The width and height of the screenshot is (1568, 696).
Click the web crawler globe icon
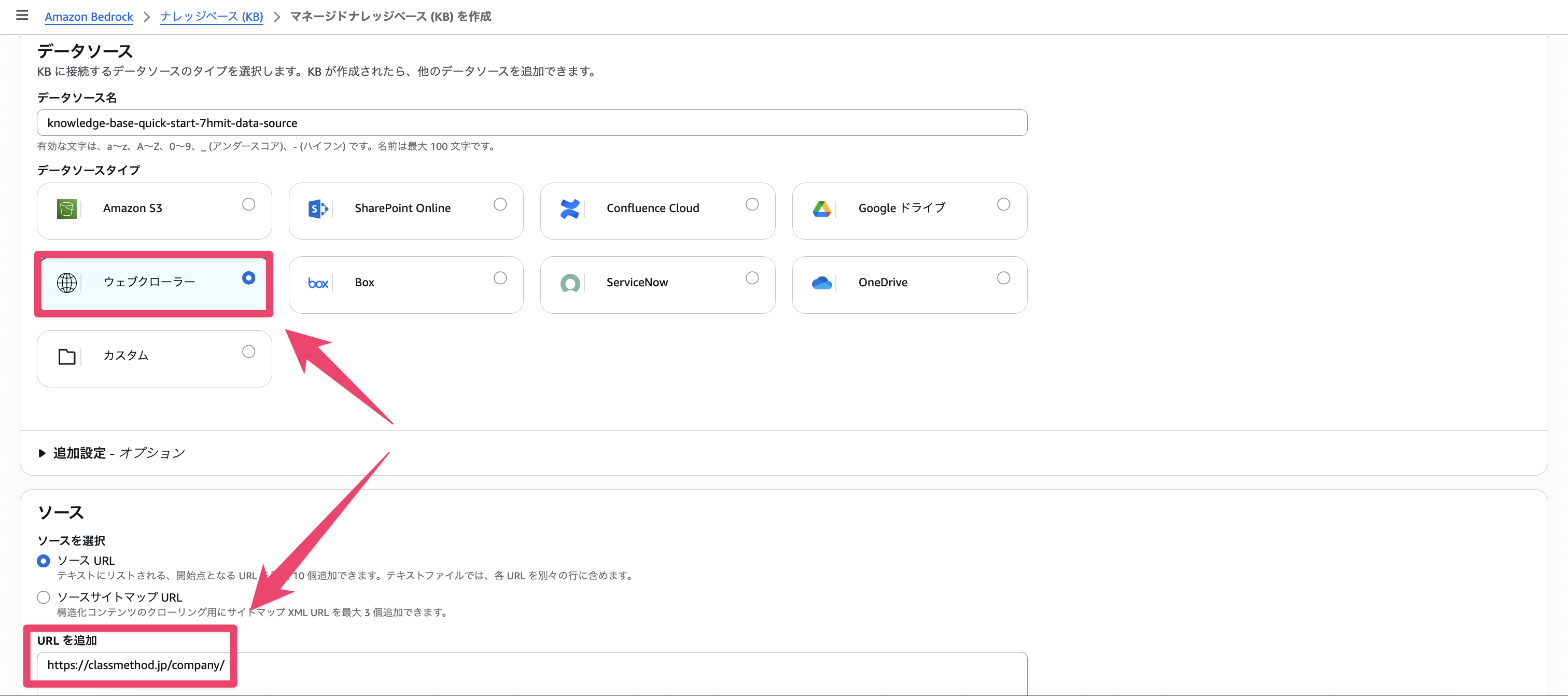coord(66,283)
